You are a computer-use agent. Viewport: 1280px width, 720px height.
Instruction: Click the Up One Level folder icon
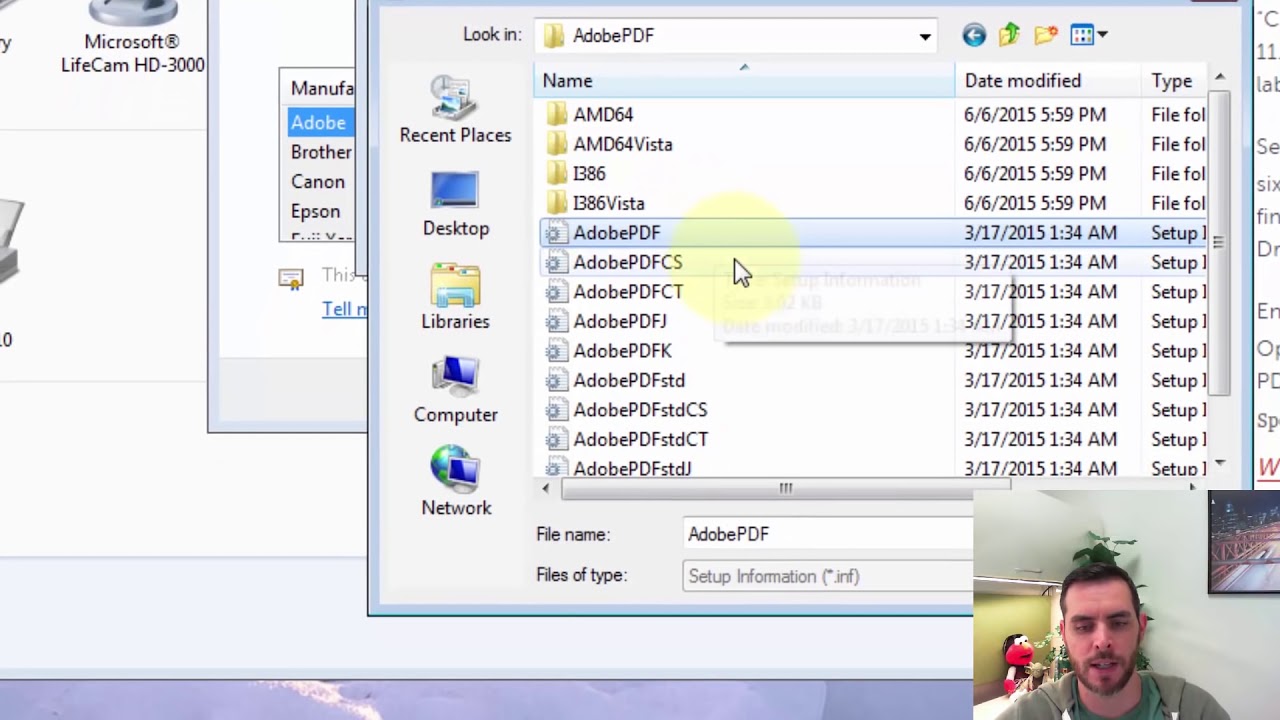tap(1009, 35)
